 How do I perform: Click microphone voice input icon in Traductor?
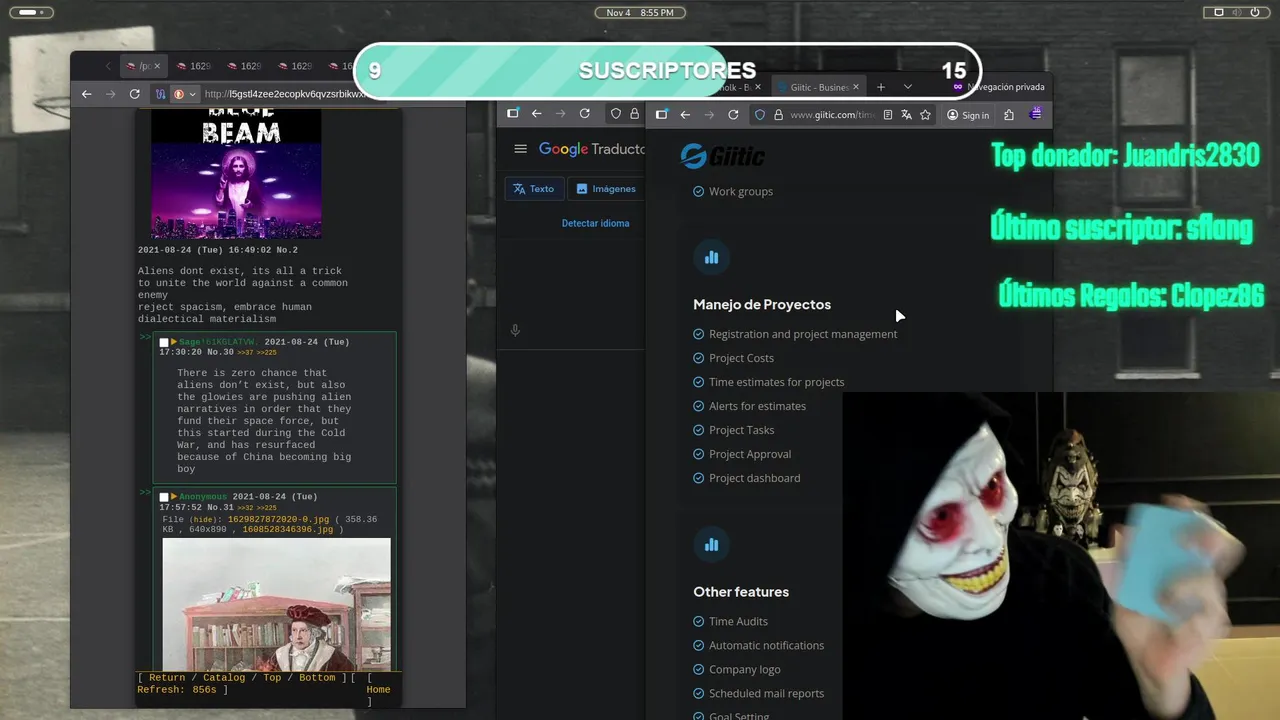515,330
